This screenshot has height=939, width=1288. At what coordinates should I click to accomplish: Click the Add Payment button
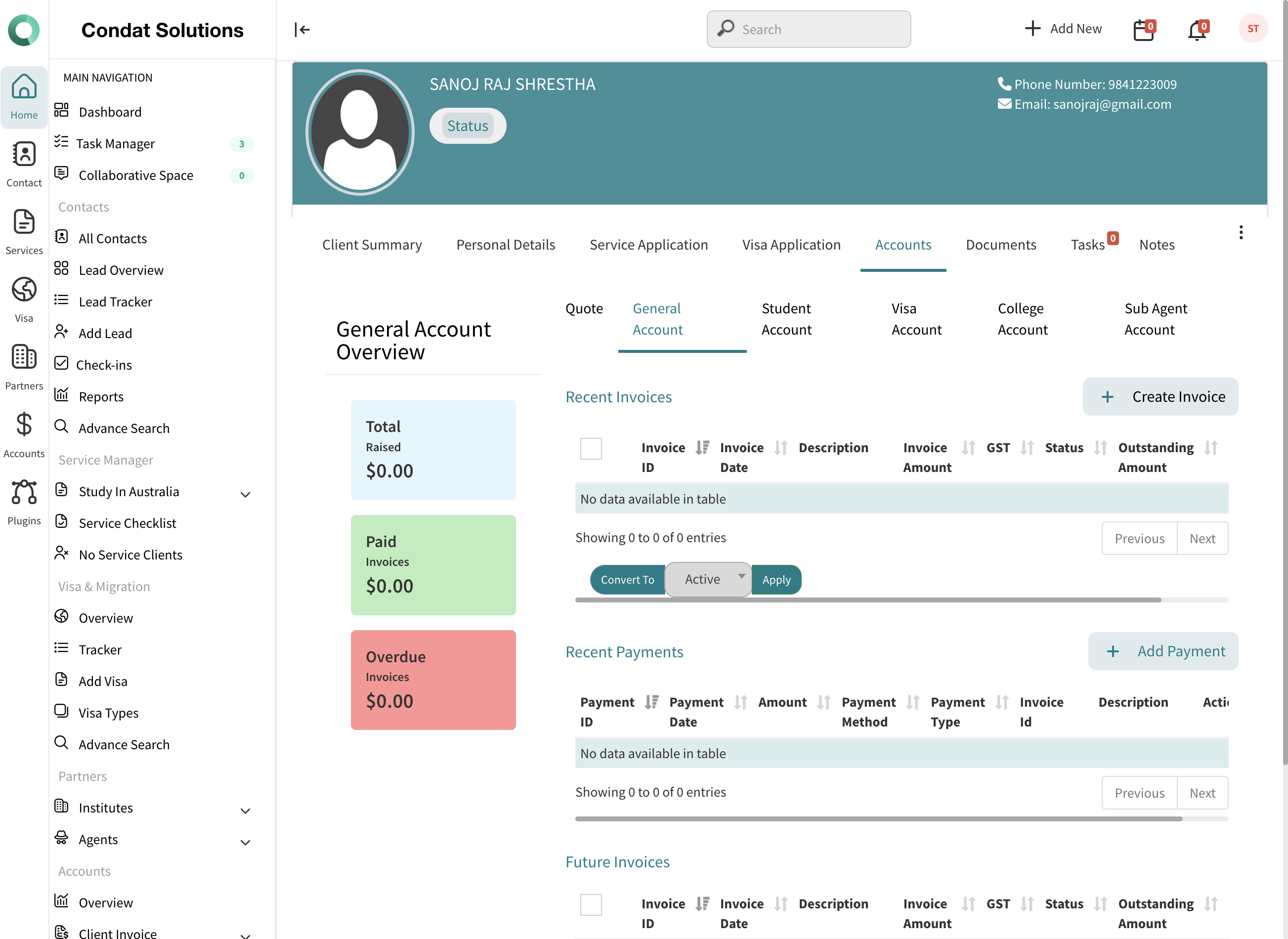pyautogui.click(x=1163, y=651)
